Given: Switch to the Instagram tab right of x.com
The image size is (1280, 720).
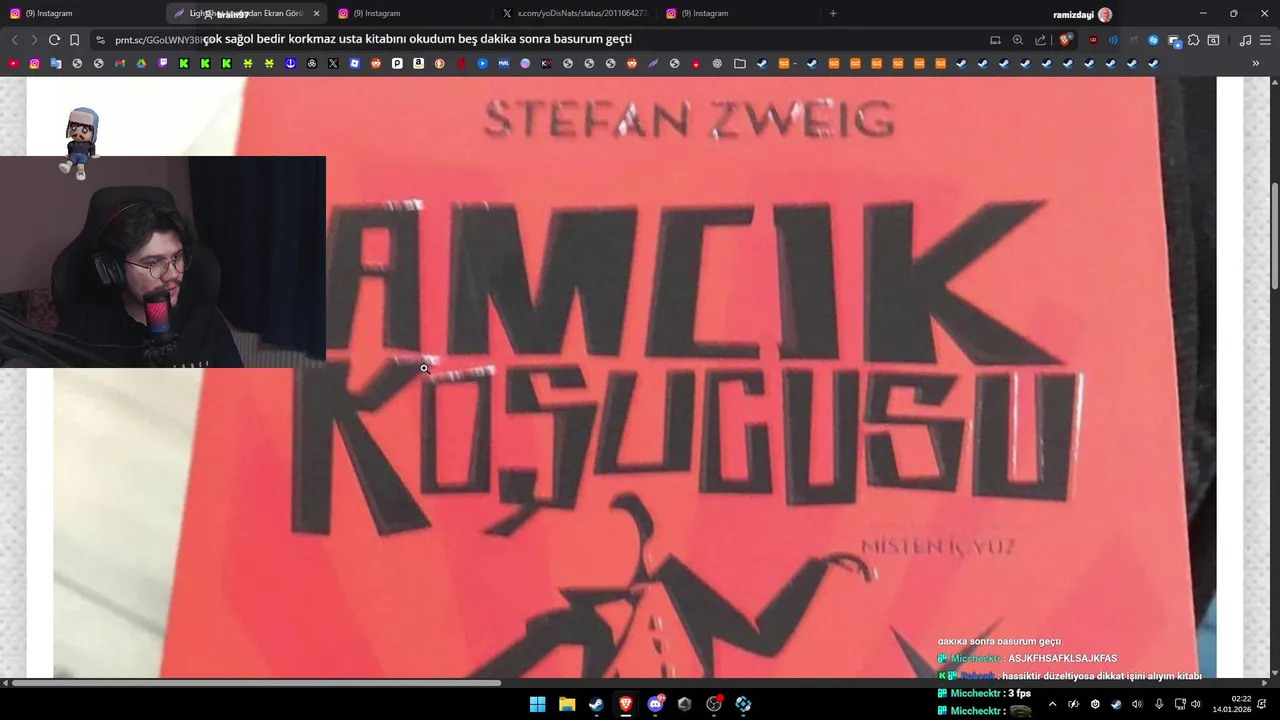Looking at the screenshot, I should [738, 13].
